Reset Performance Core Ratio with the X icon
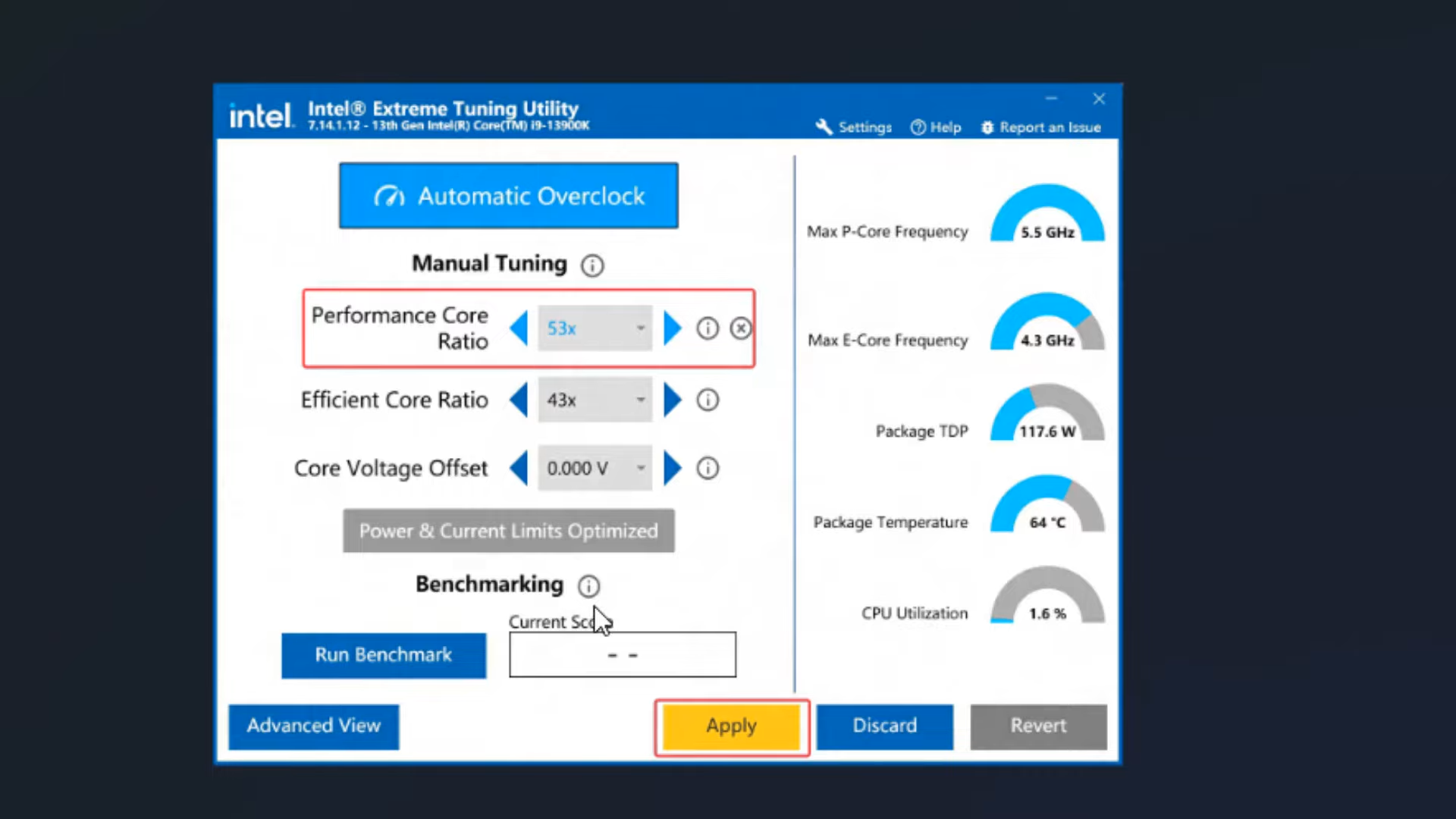Screen dimensions: 1456x819 click(x=741, y=328)
